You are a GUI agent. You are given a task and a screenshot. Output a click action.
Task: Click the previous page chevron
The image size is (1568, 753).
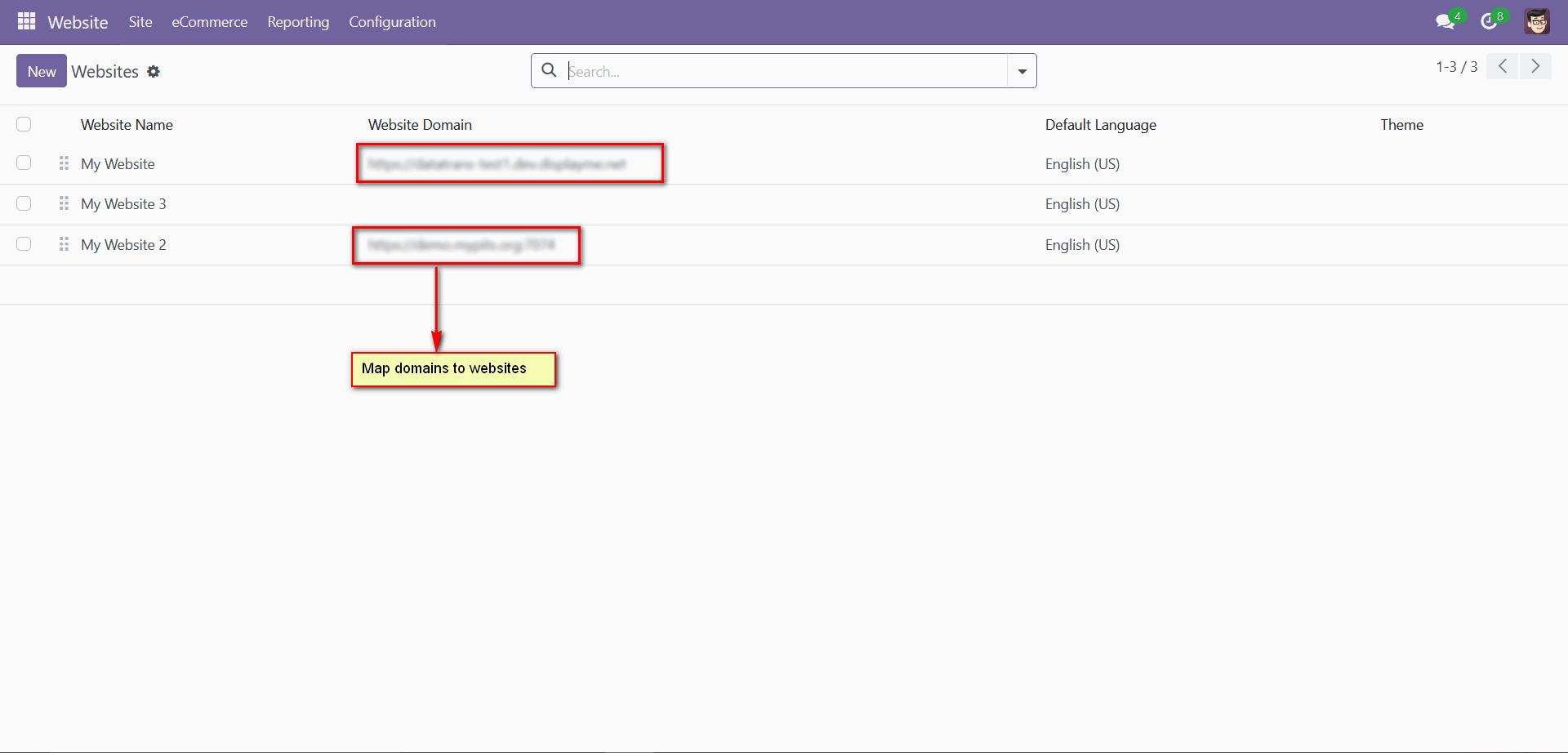coord(1502,66)
